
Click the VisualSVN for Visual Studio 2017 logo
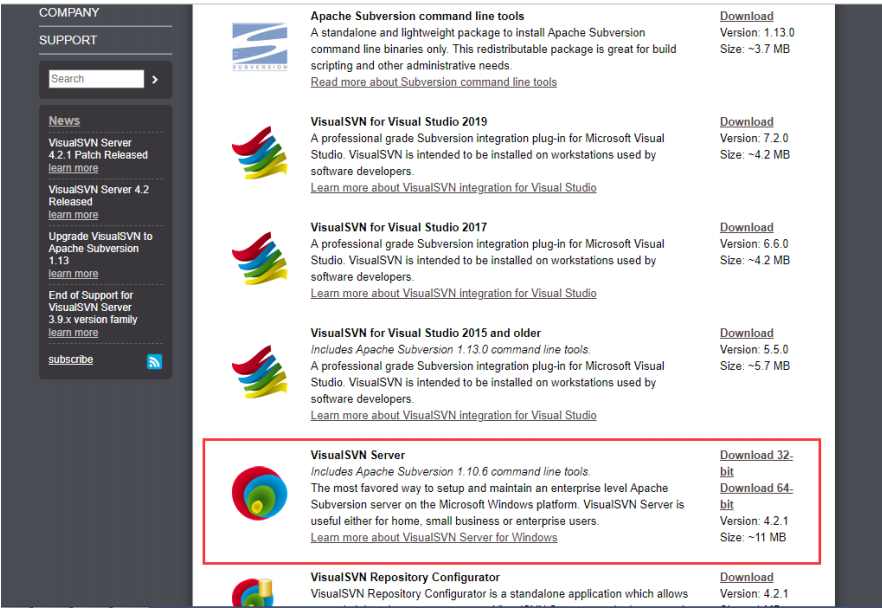(x=260, y=259)
